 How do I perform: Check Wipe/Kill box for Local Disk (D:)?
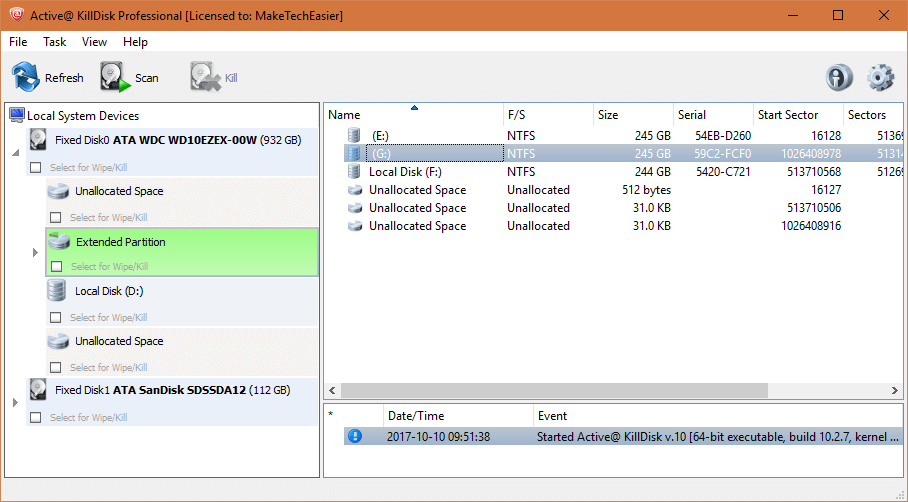56,317
